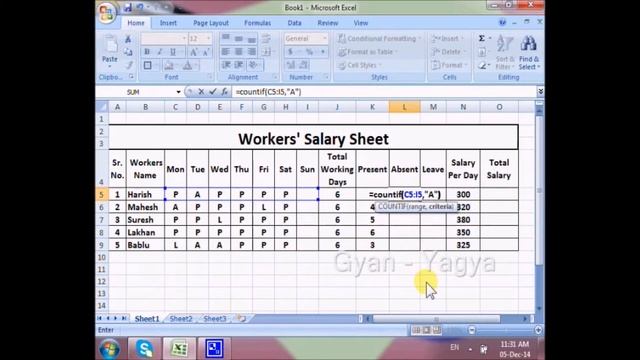Image resolution: width=640 pixels, height=360 pixels.
Task: Toggle Align Text Left
Action: tap(225, 52)
